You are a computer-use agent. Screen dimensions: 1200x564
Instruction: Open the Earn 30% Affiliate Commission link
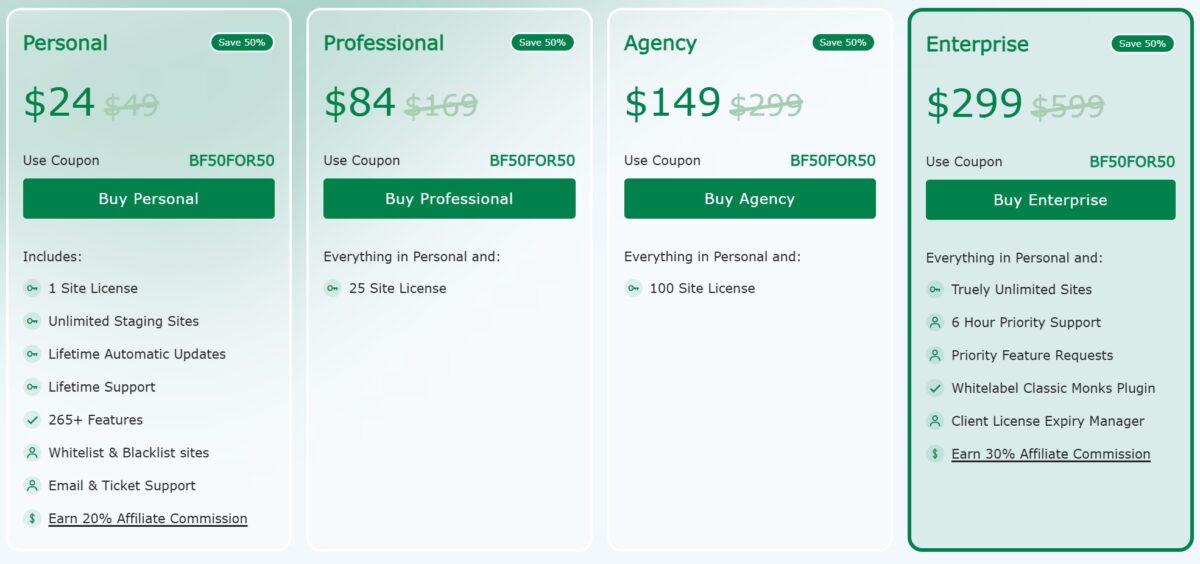[1050, 454]
